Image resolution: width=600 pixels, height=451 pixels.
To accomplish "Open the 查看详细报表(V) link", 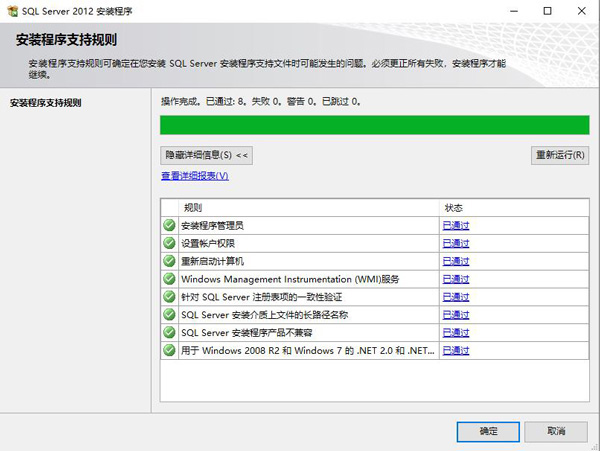I will (195, 176).
